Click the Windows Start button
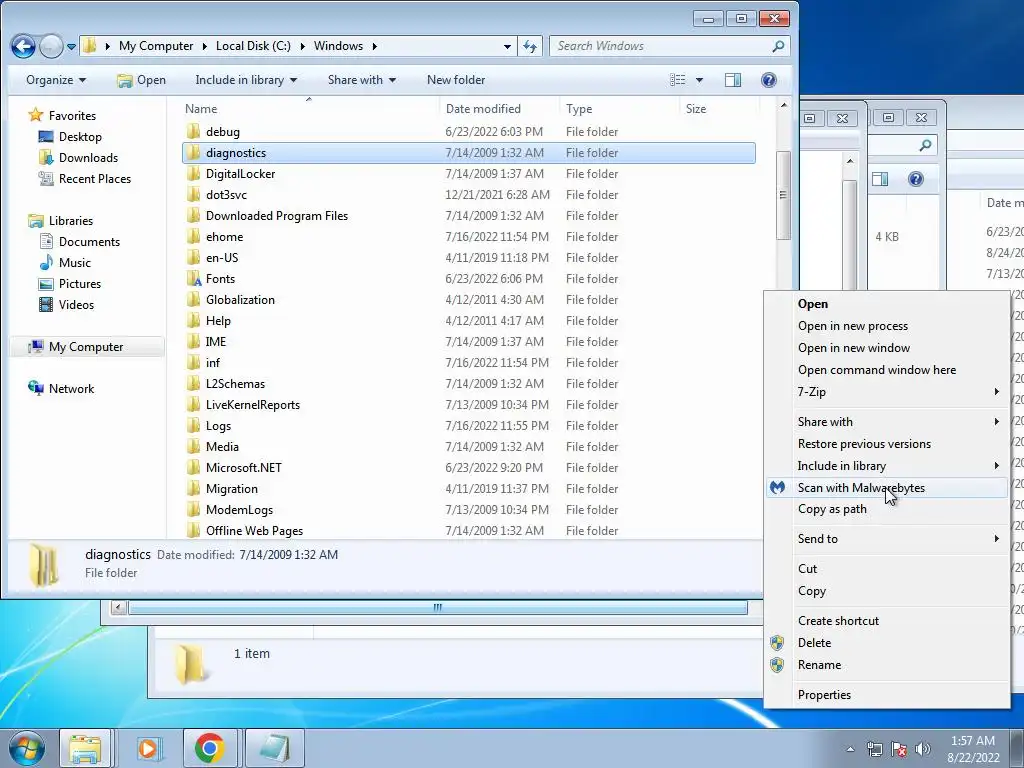The image size is (1024, 768). coord(26,748)
